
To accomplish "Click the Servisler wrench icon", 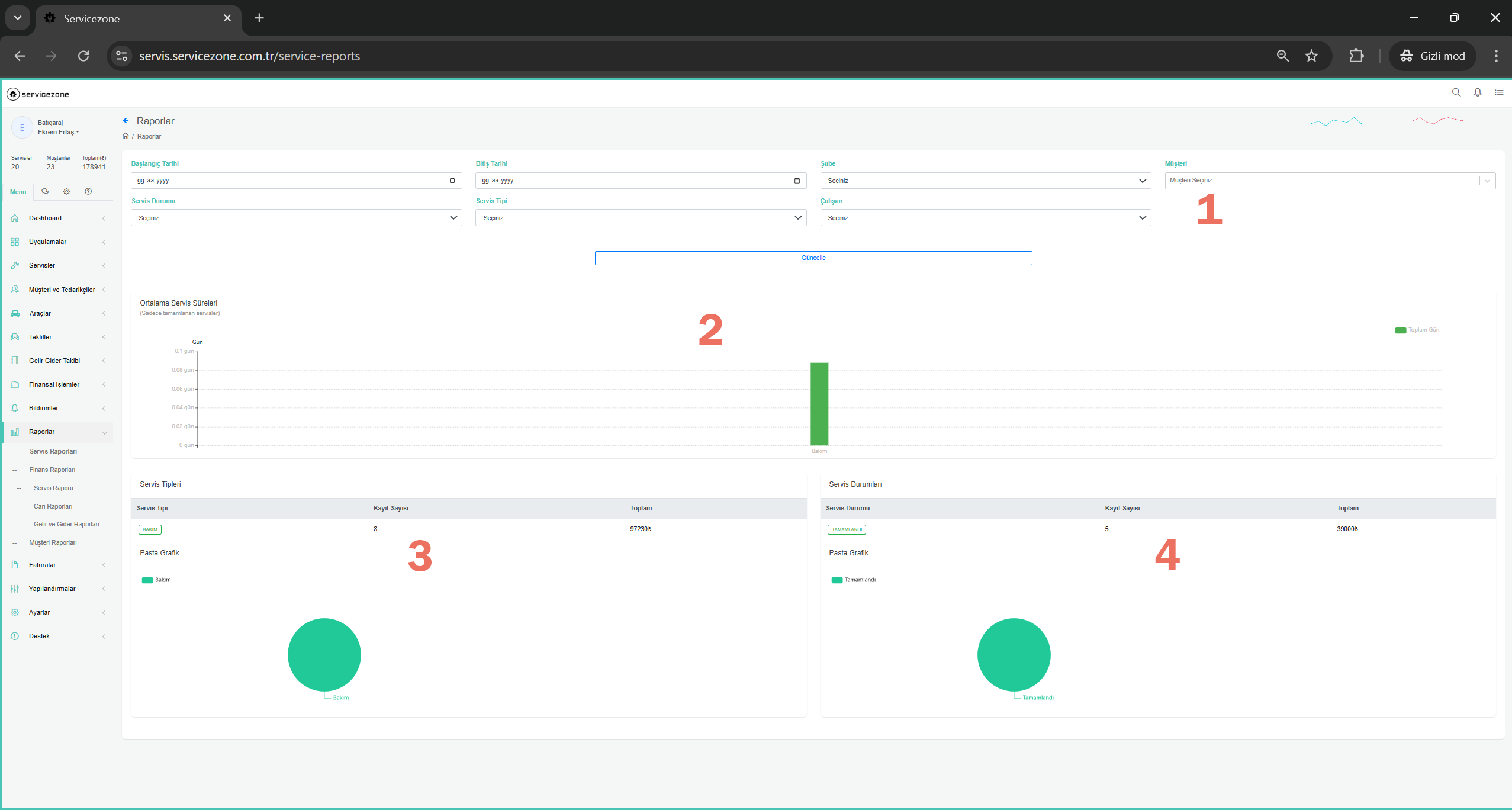I will coord(15,266).
